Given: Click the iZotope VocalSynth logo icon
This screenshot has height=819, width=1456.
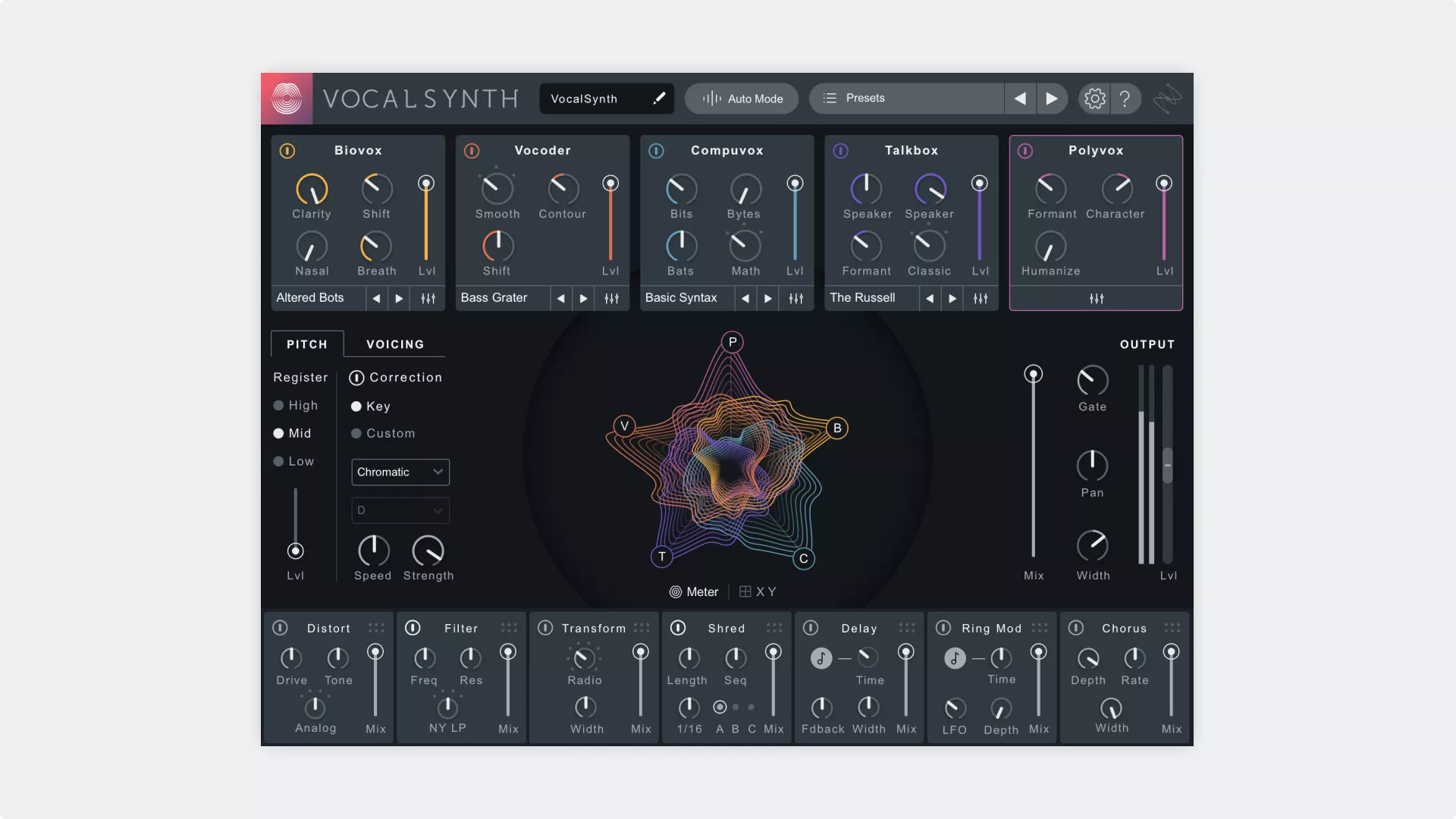Looking at the screenshot, I should (287, 99).
